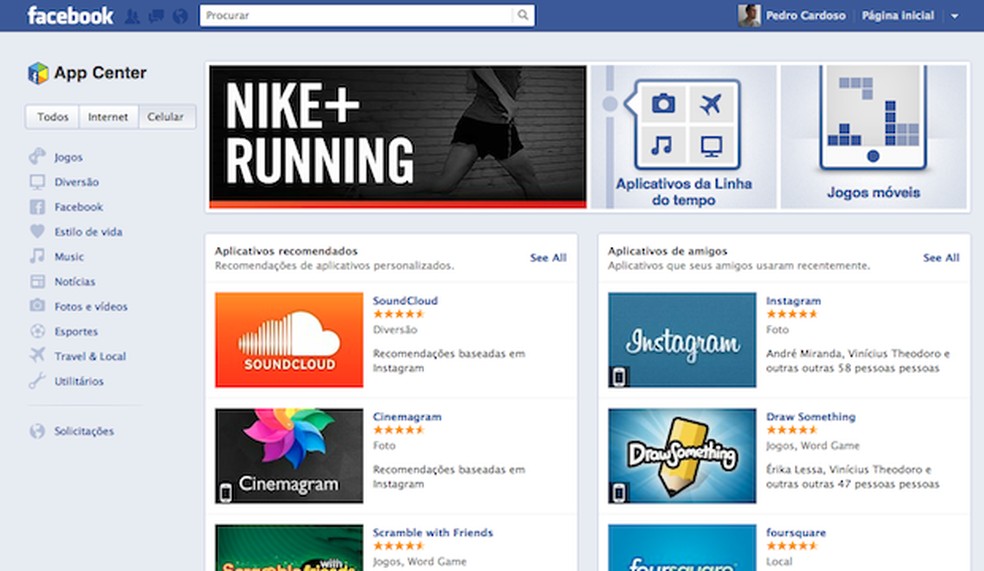
Task: Click Cinemagram app thumbnail
Action: point(289,456)
